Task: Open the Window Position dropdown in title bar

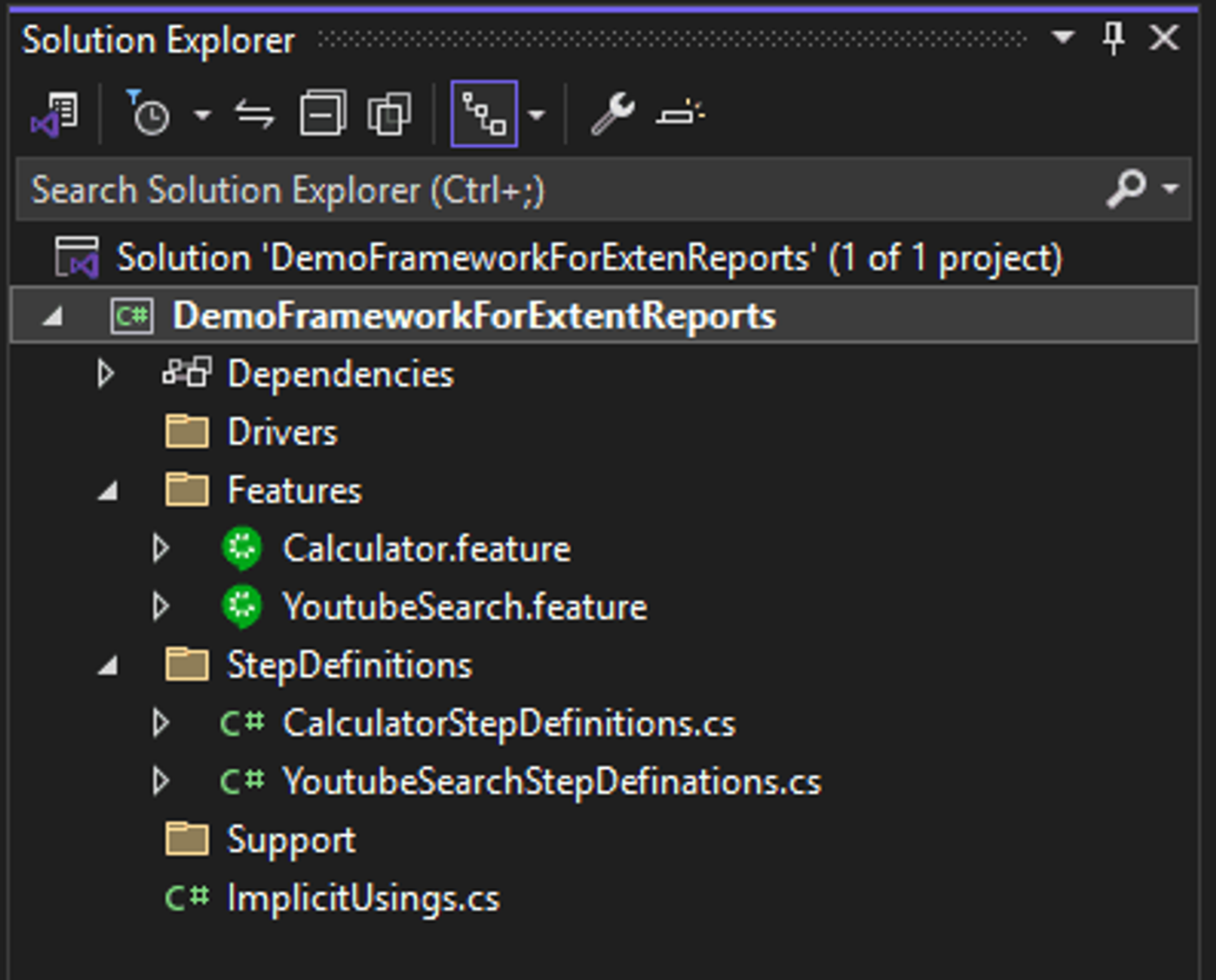Action: pos(1062,37)
